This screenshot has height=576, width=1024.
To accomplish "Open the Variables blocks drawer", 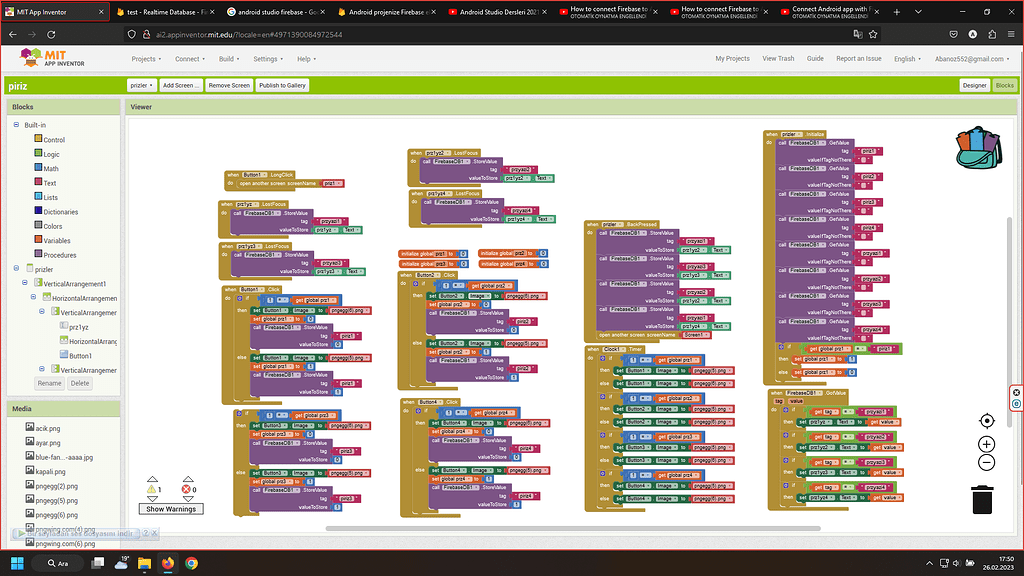I will point(56,240).
